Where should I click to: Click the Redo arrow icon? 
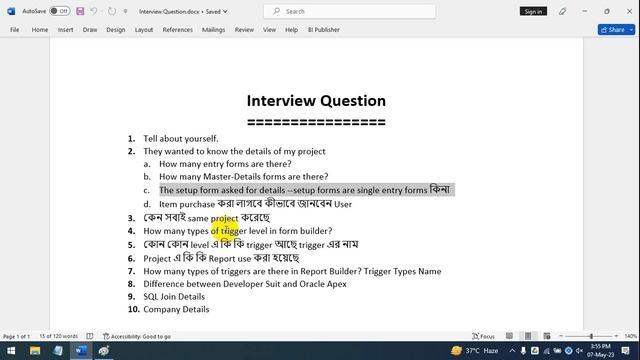pos(112,11)
